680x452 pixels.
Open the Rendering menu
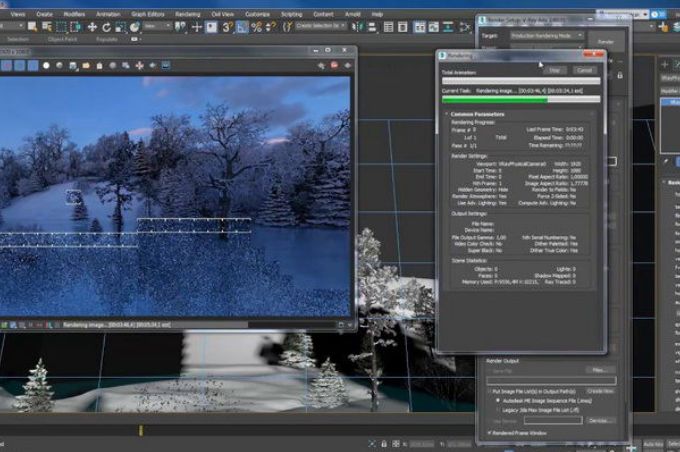pos(187,14)
